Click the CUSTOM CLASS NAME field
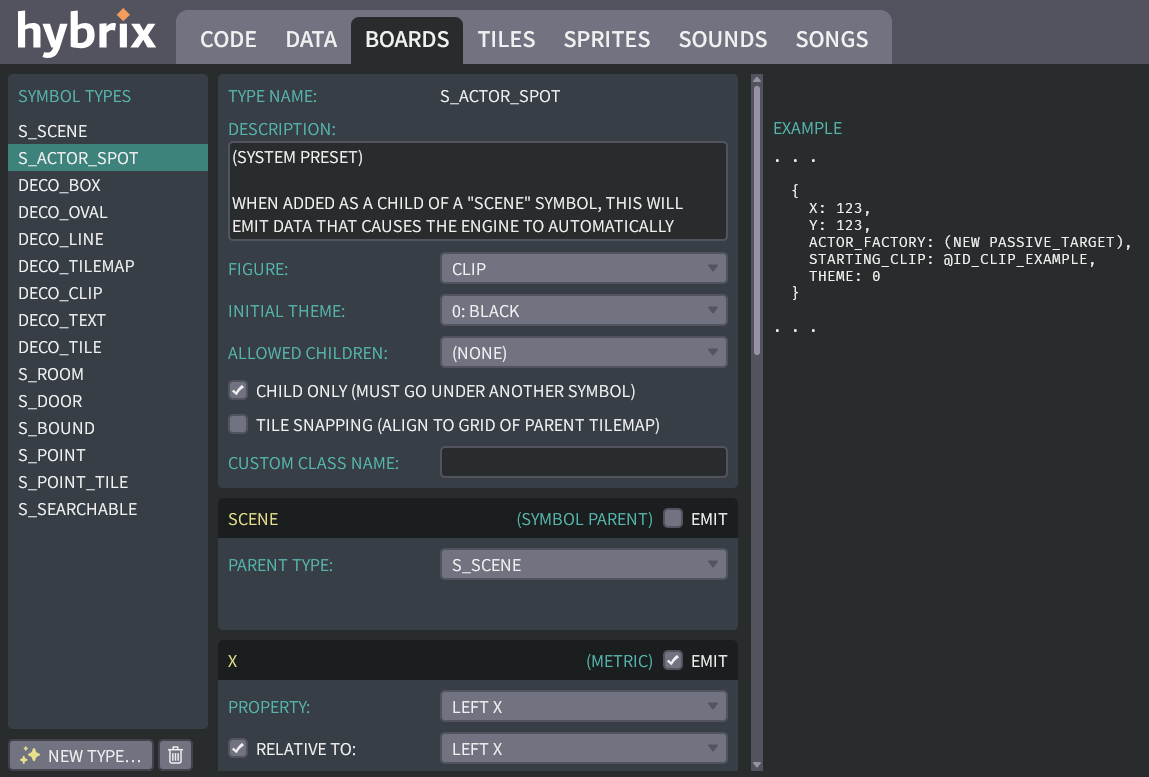The image size is (1149, 777). pos(583,461)
